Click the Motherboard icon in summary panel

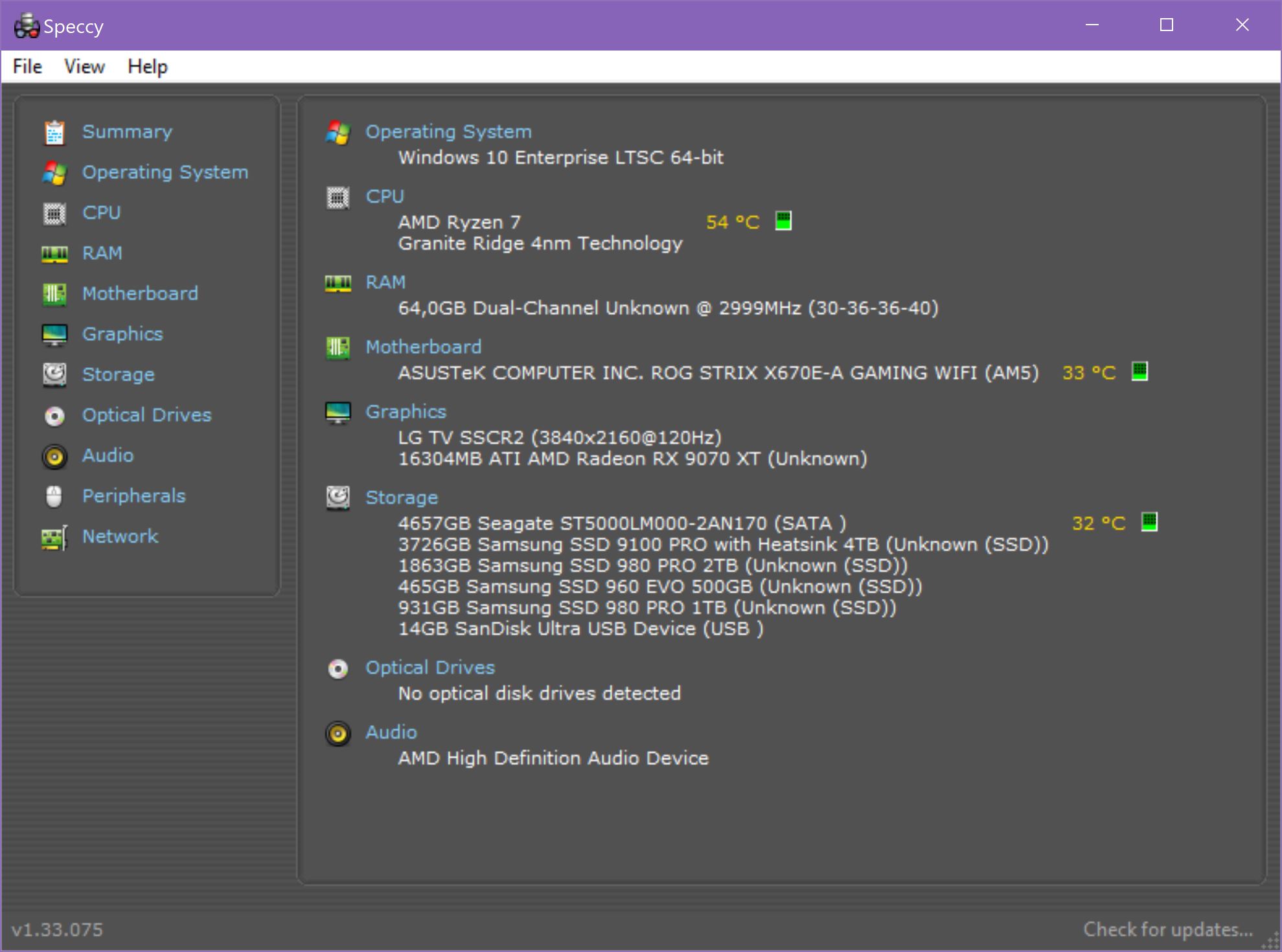pos(338,348)
